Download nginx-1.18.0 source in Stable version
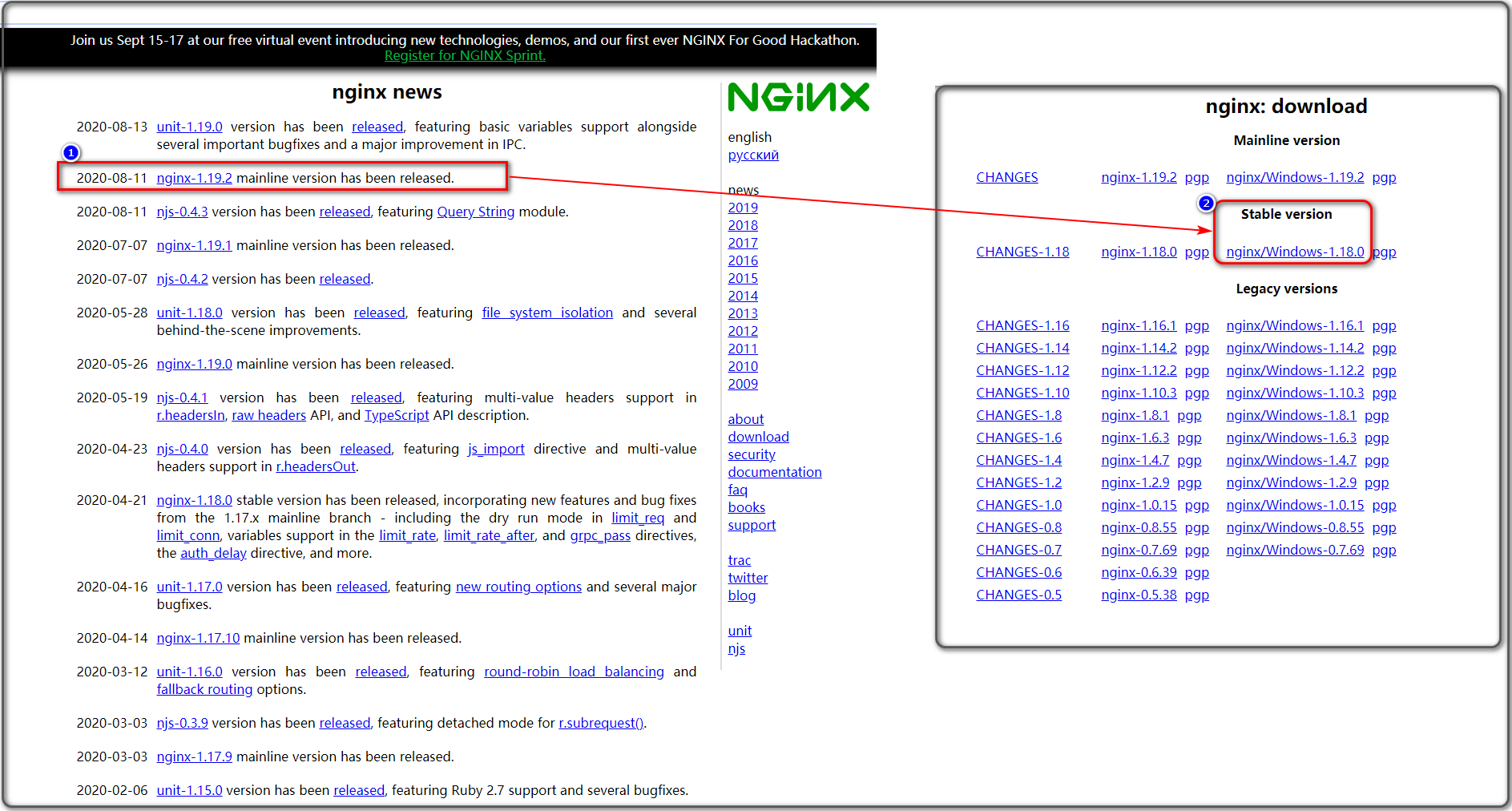This screenshot has width=1512, height=811. (1139, 252)
